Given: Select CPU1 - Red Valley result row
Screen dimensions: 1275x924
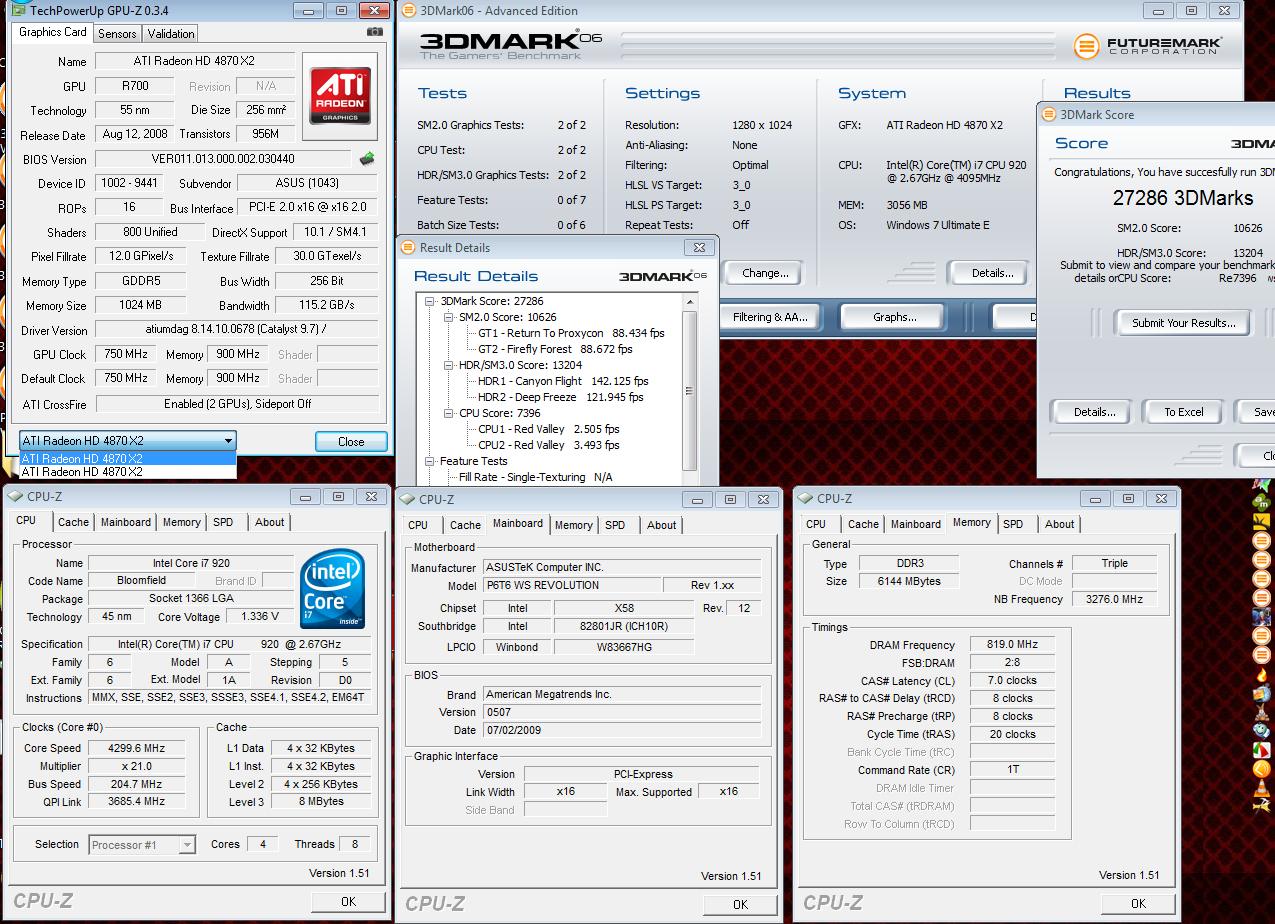Looking at the screenshot, I should pyautogui.click(x=549, y=429).
